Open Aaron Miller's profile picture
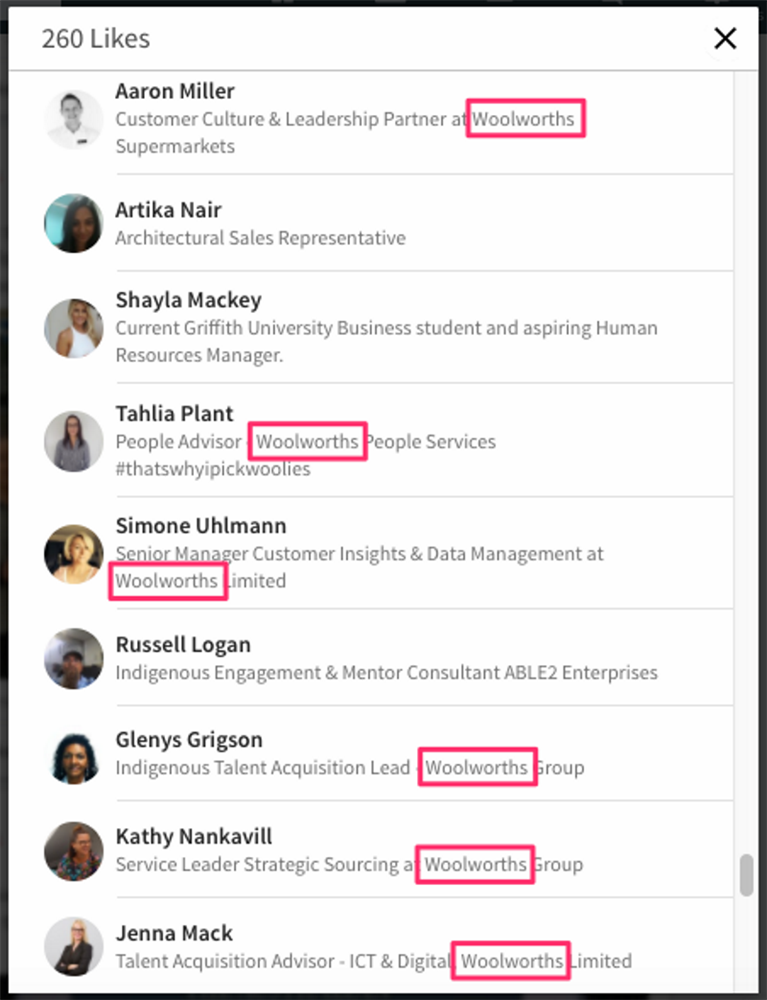This screenshot has height=1000, width=767. tap(74, 119)
